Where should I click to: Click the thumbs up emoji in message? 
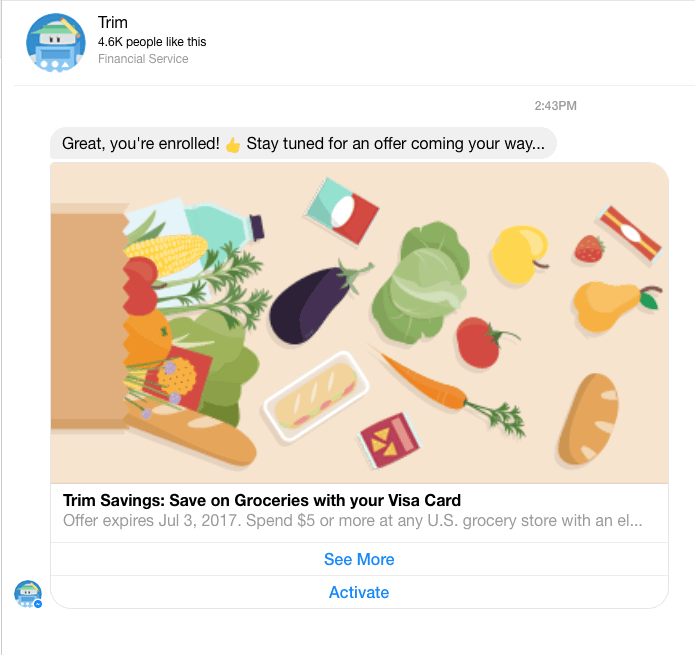coord(233,144)
